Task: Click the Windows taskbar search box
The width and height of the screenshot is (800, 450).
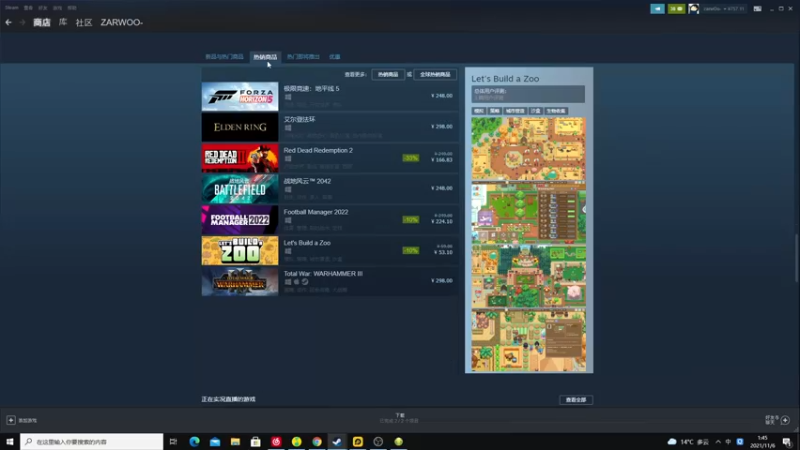Action: click(92, 441)
